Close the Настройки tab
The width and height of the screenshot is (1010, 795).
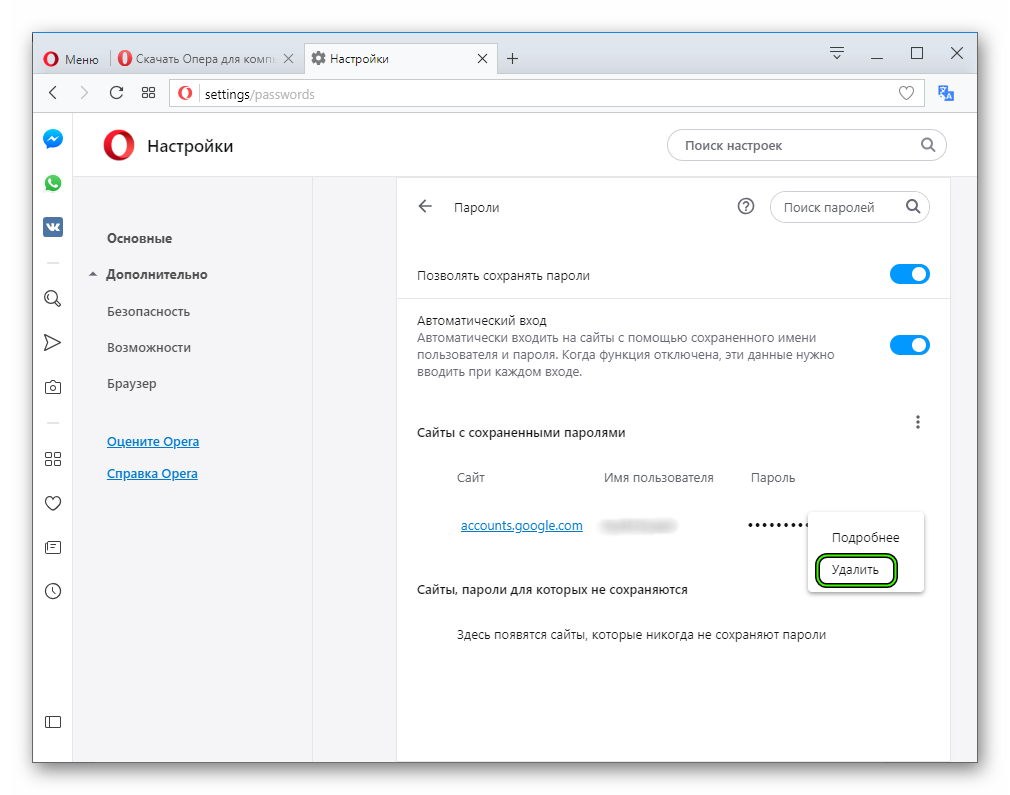coord(482,59)
